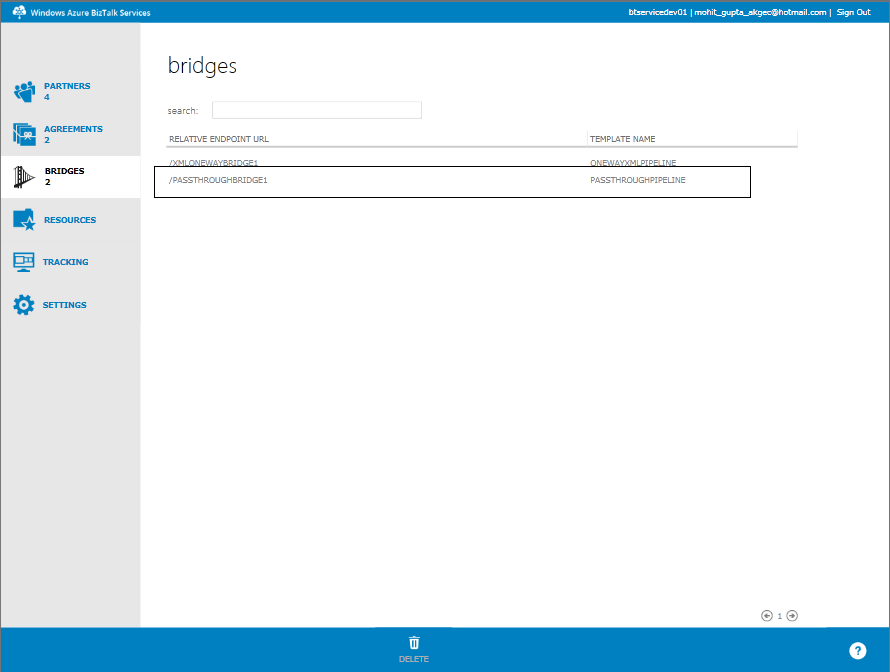Click the Windows Azure BizTalk Services title
The width and height of the screenshot is (890, 672).
(x=90, y=12)
